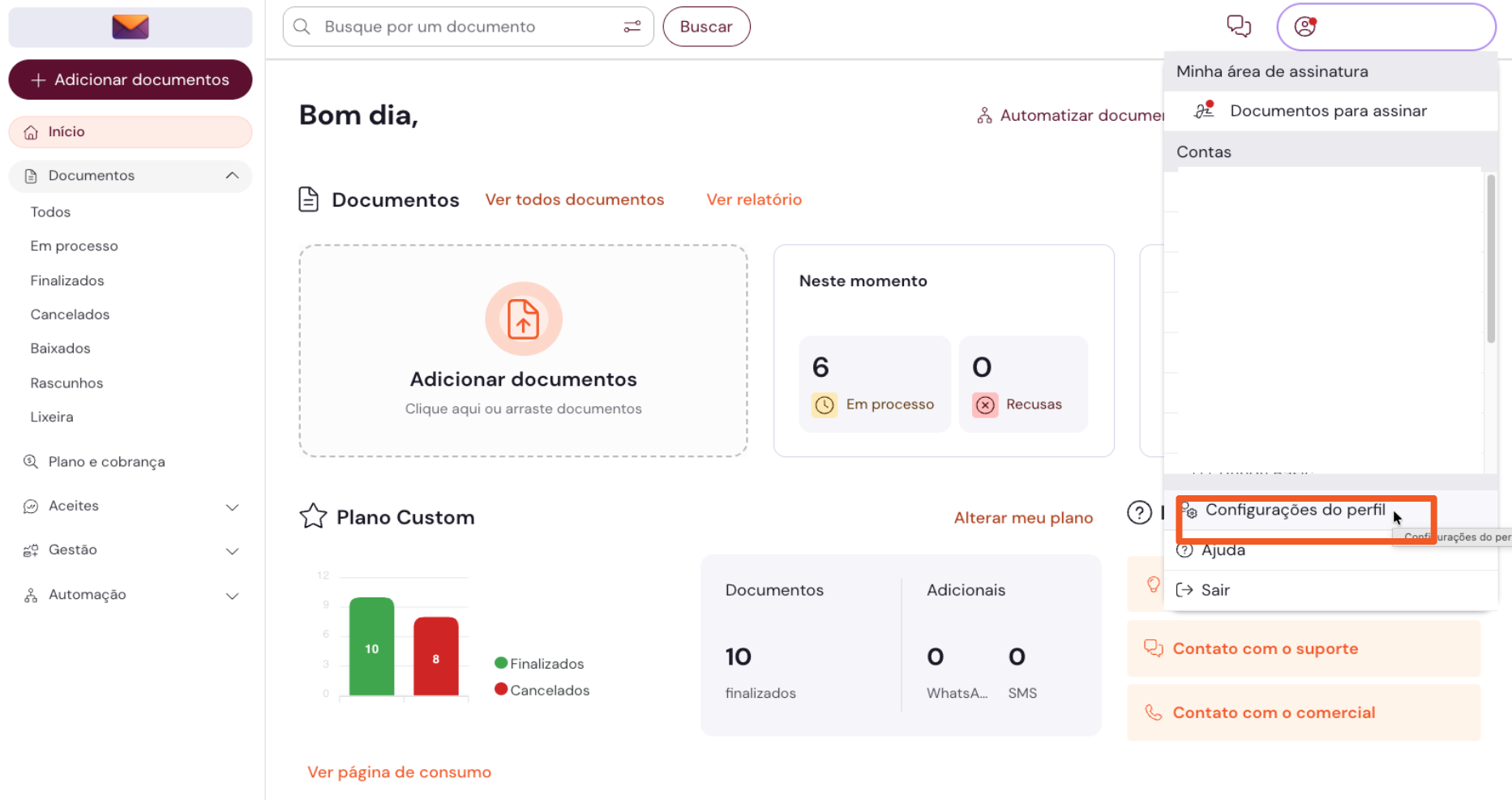Collapse the Documentos sidebar section
This screenshot has width=1512, height=800.
232,176
